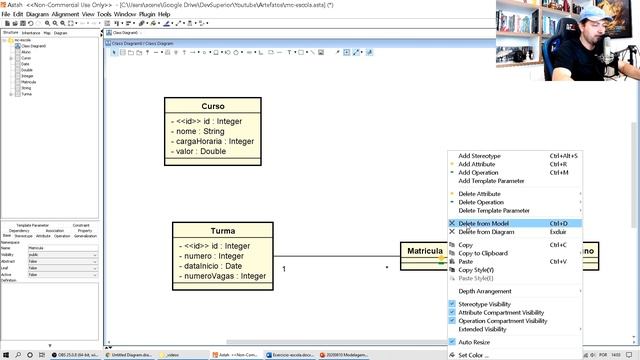
Task: Click the New file icon in main toolbar
Action: [7, 23]
